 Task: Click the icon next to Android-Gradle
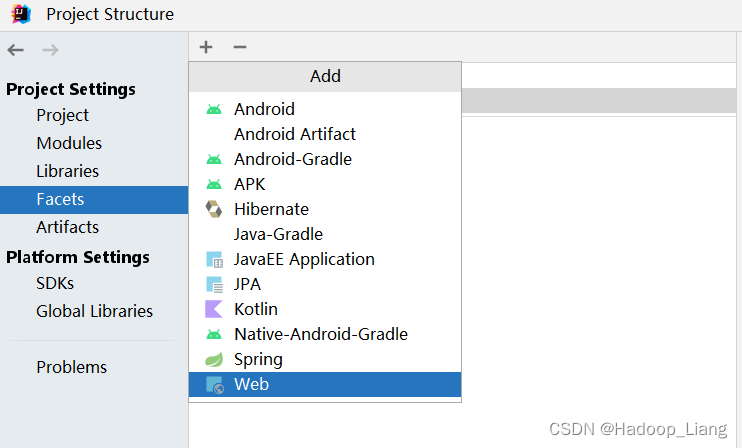214,159
